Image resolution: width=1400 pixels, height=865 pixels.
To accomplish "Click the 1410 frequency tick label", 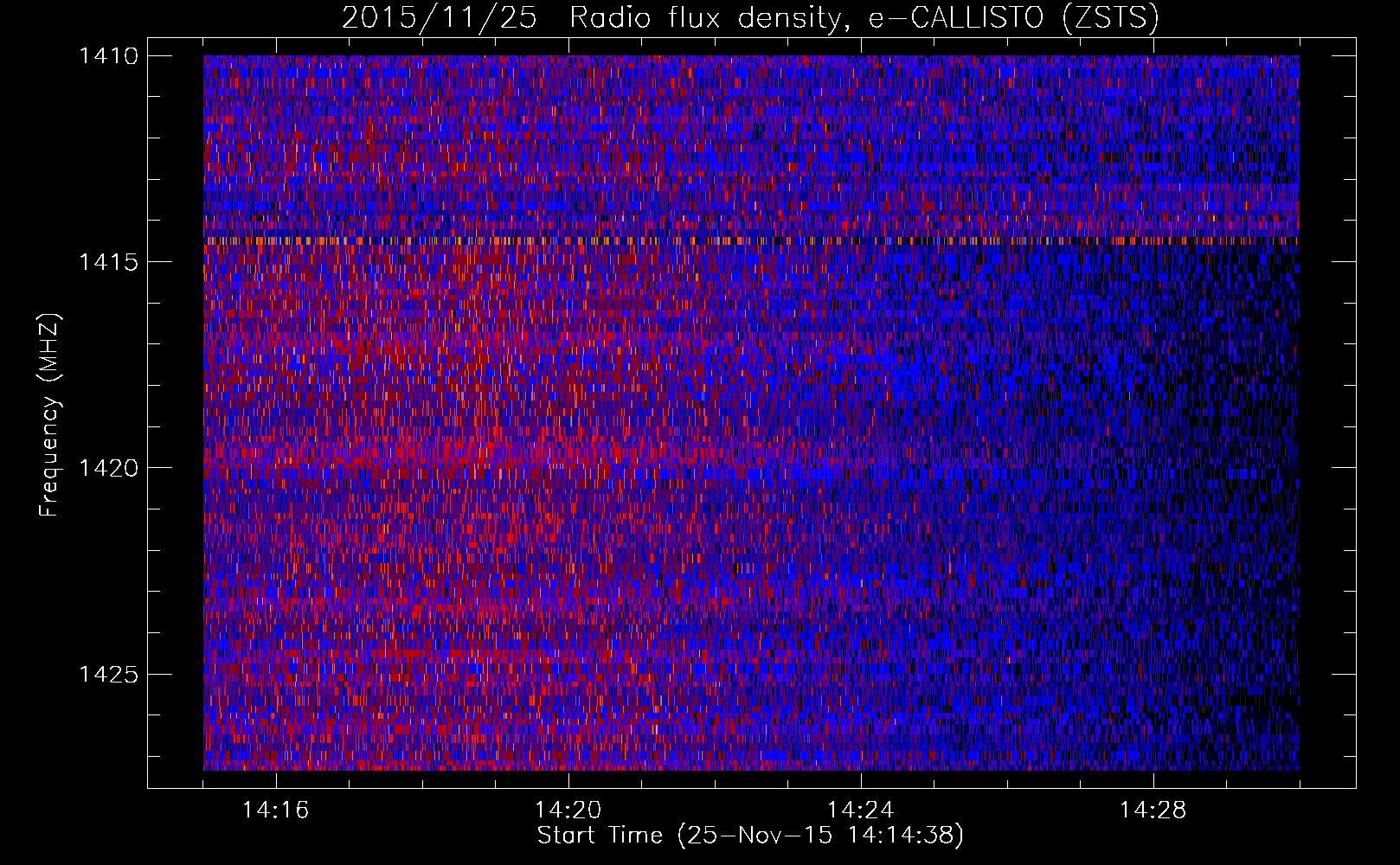I will click(x=108, y=56).
